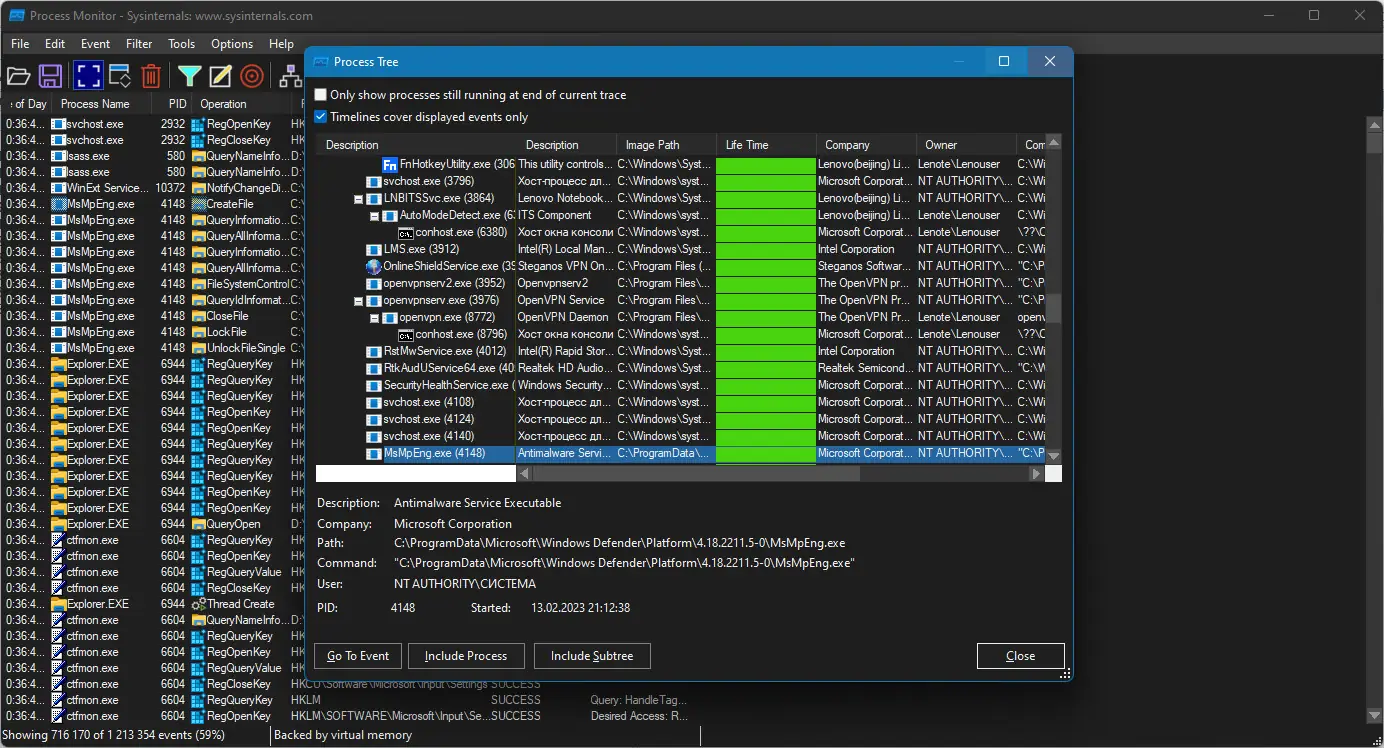Click the PID column header in main window

pos(173,104)
